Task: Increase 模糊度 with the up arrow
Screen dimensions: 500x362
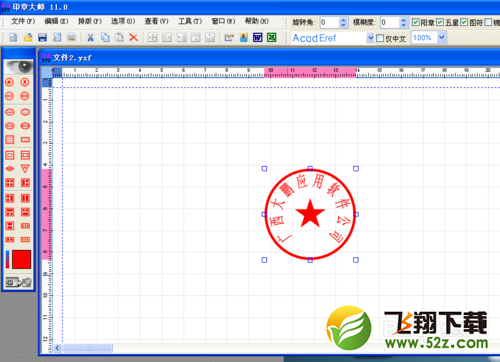Action: point(403,20)
